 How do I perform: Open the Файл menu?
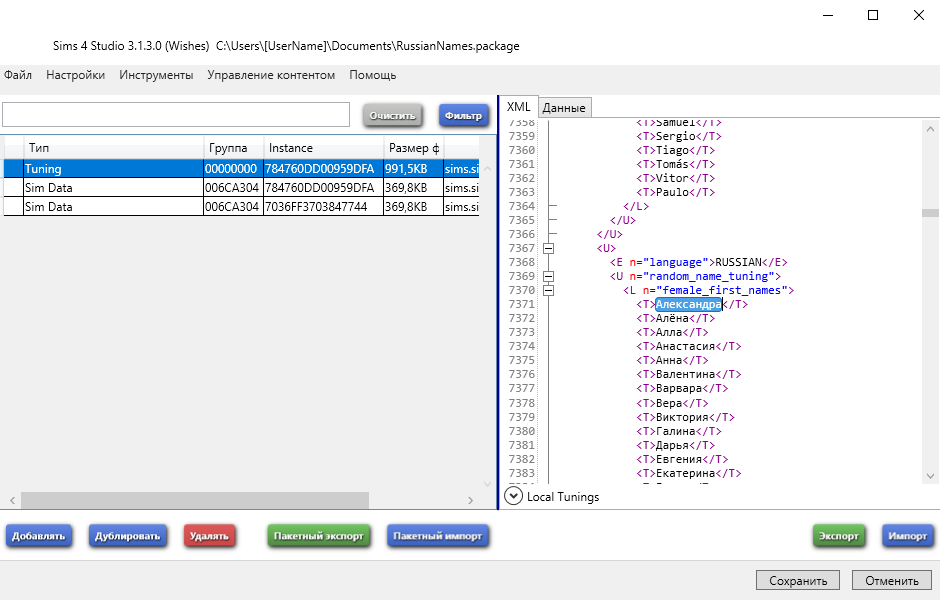[x=18, y=75]
